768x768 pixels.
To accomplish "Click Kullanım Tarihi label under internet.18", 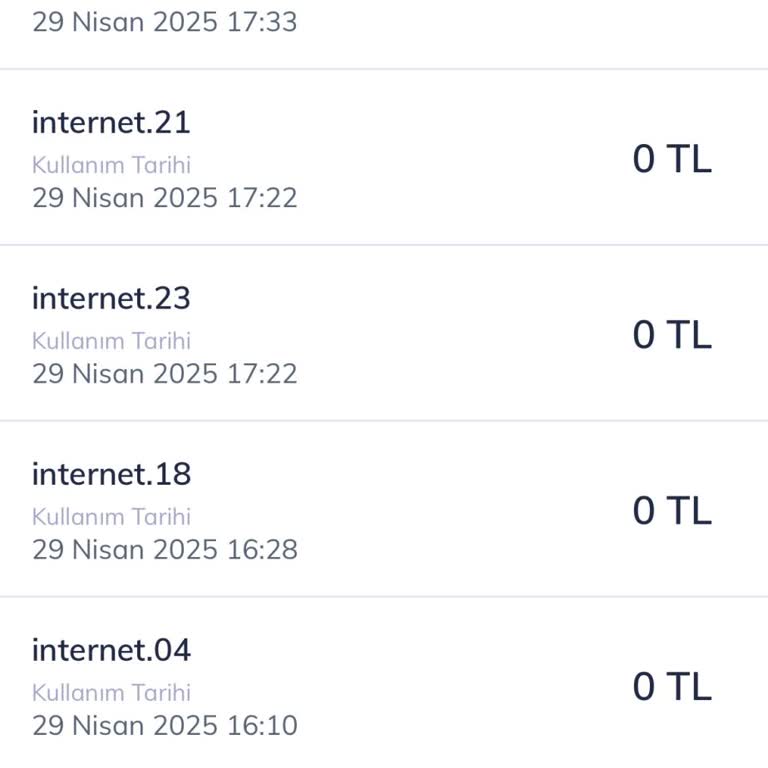I will [x=111, y=517].
